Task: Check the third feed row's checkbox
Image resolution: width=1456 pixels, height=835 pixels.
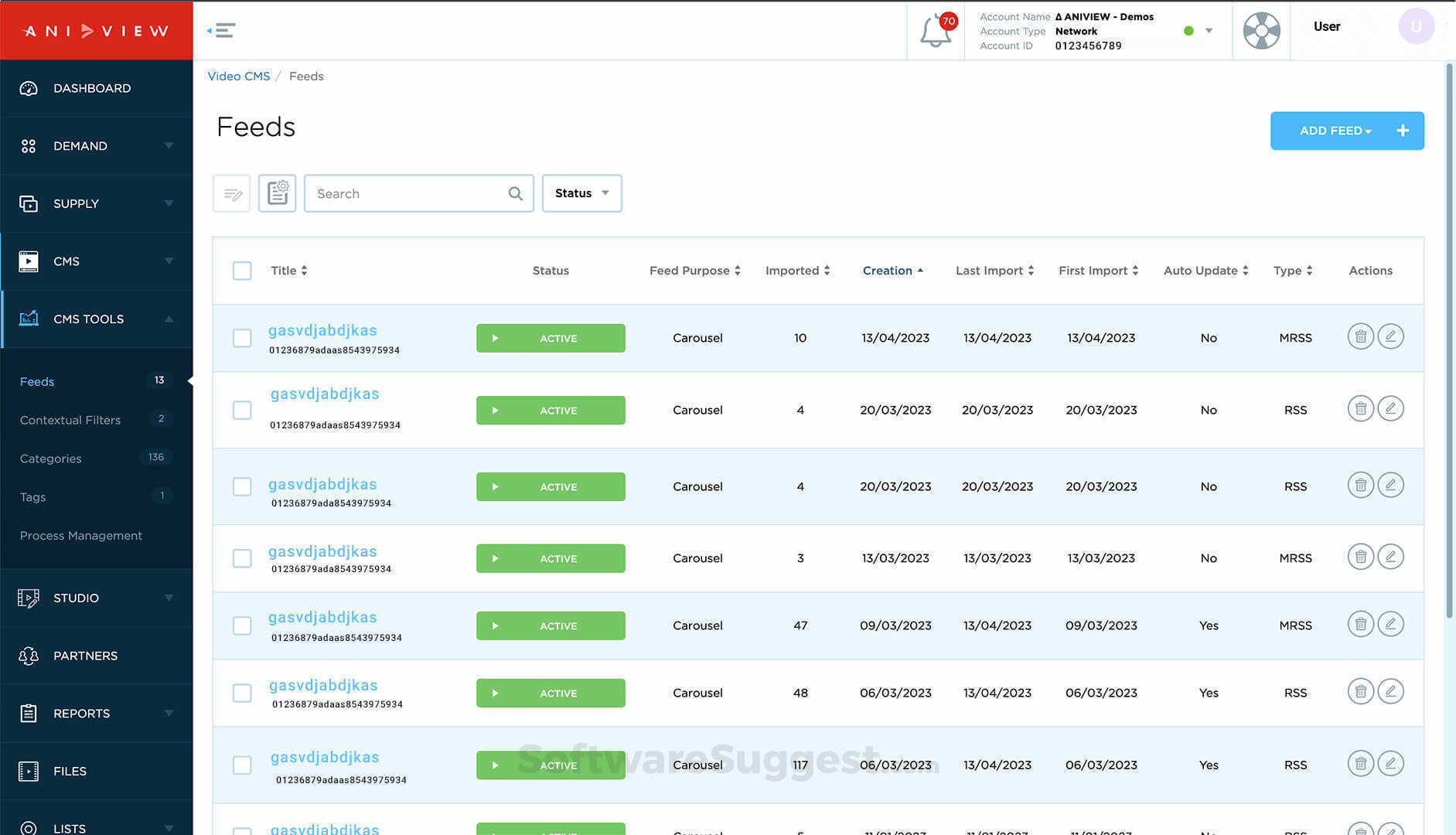Action: point(242,486)
